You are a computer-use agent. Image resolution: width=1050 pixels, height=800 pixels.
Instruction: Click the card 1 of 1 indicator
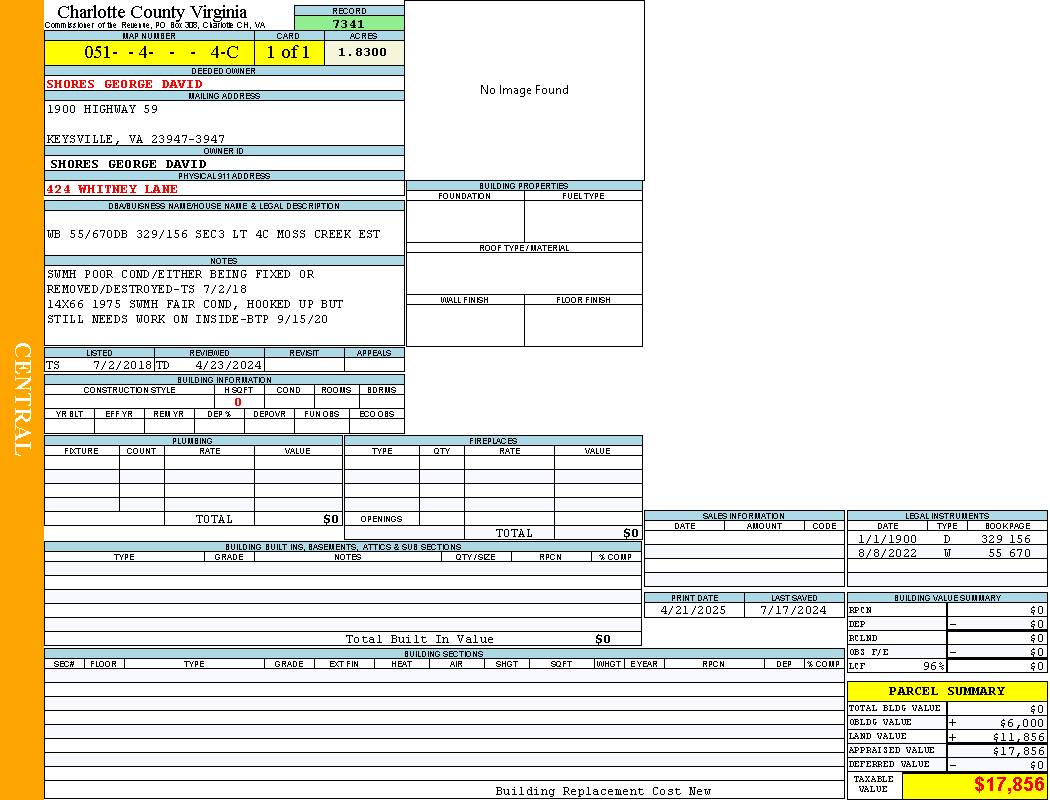click(288, 52)
